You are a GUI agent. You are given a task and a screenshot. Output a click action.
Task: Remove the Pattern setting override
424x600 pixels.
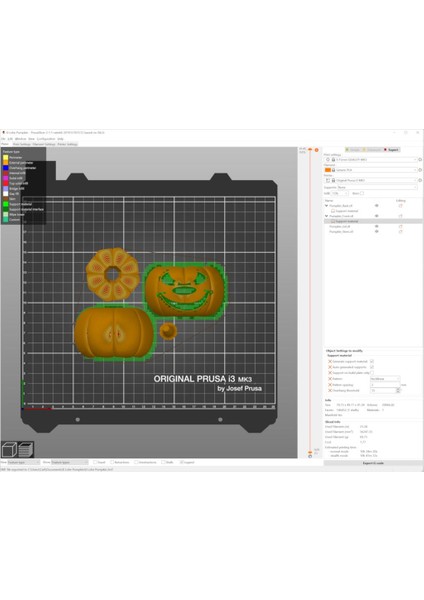[330, 379]
